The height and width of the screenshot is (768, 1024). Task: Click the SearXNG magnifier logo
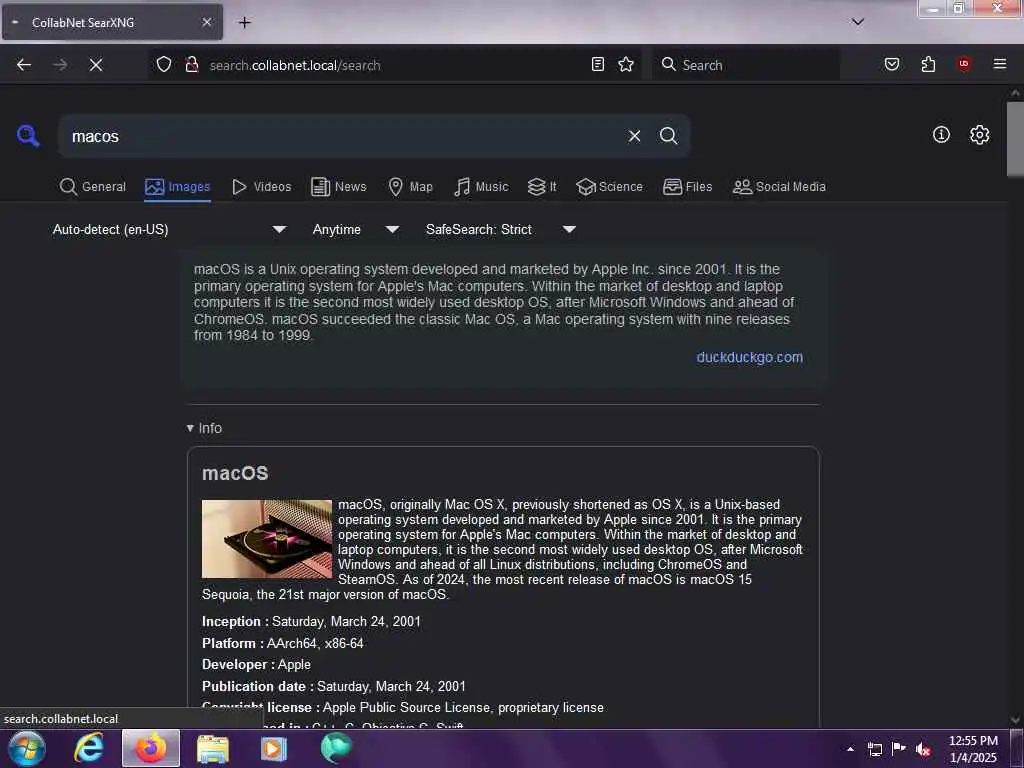coord(28,136)
